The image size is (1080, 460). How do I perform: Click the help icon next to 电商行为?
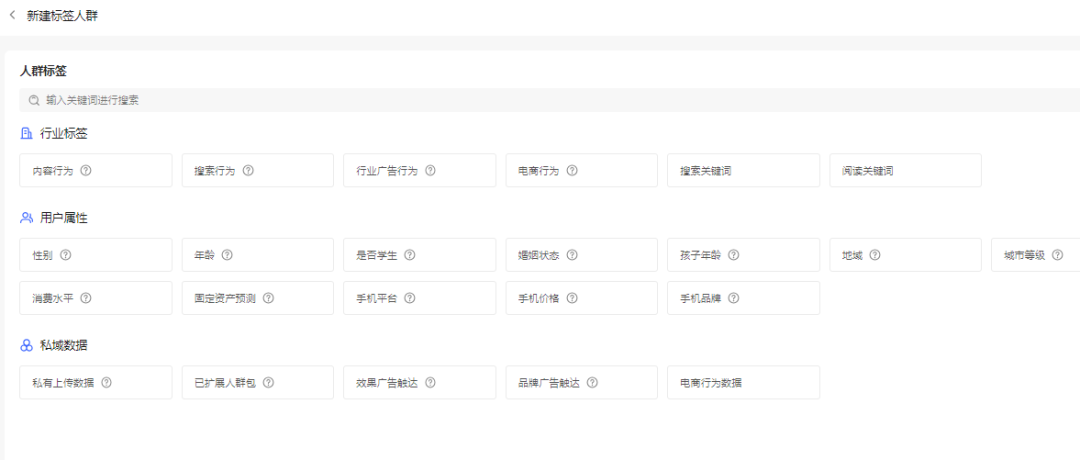coord(572,171)
